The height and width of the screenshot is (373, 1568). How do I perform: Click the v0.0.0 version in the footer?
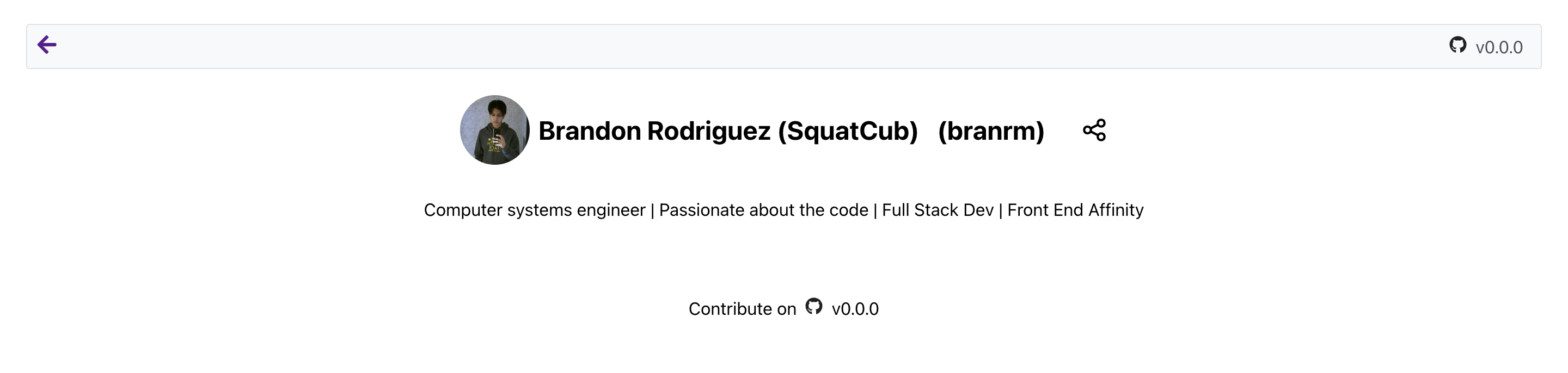[855, 309]
